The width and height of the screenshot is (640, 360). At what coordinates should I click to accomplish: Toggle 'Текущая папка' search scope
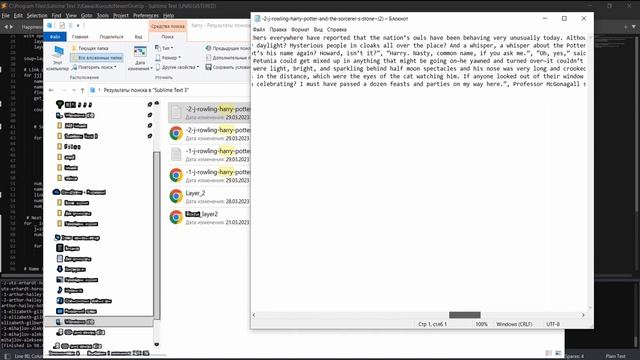[x=90, y=48]
